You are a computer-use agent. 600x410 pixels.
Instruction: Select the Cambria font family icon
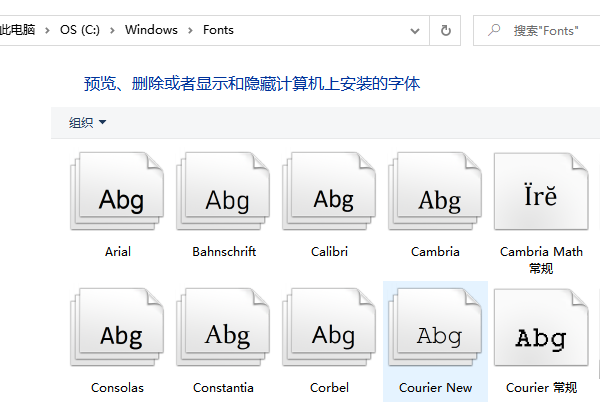(x=435, y=191)
